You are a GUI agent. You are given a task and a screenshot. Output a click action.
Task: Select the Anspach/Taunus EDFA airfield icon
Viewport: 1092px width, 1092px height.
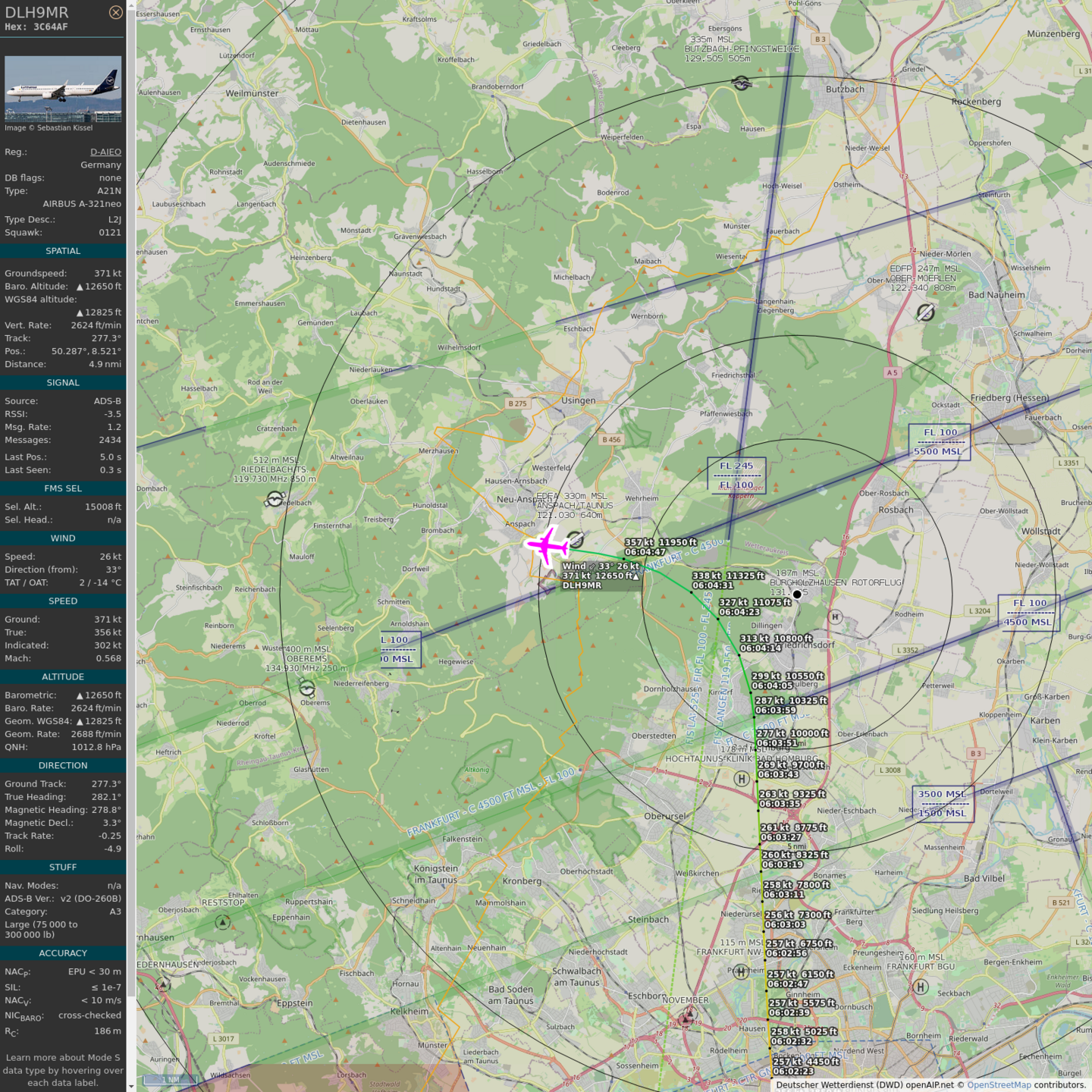coord(576,539)
